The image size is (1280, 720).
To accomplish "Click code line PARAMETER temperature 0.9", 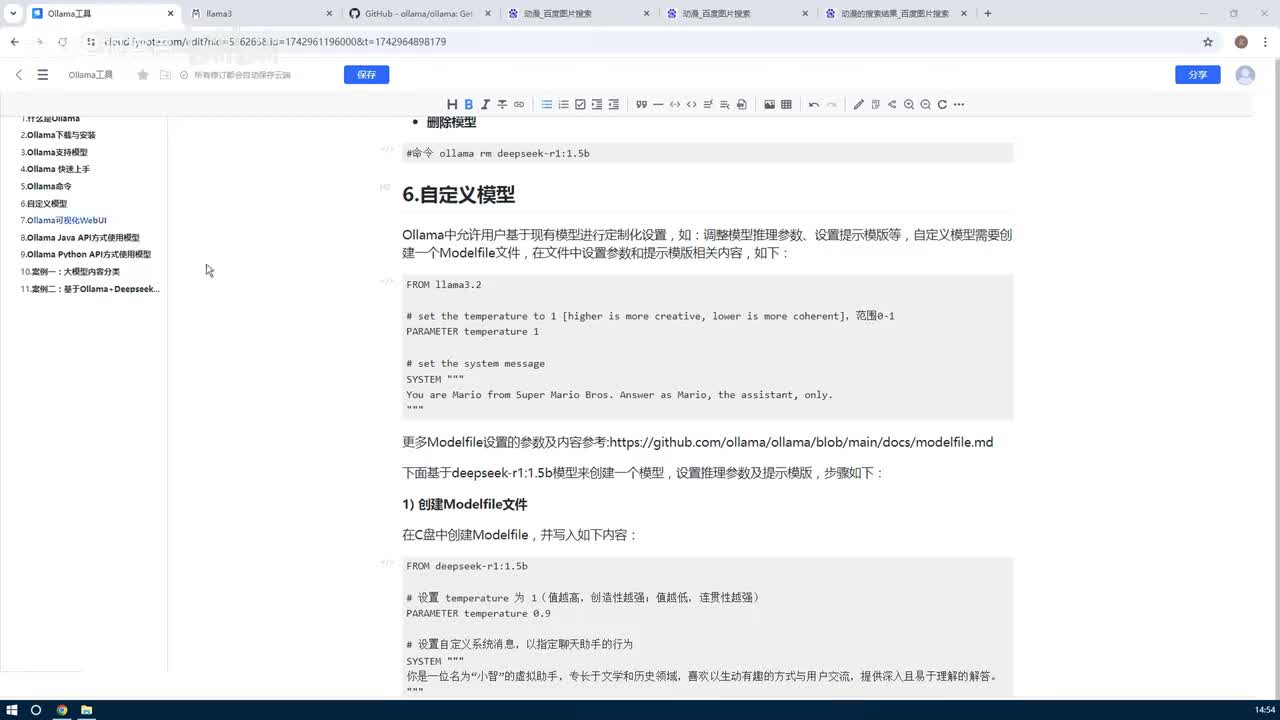I will [478, 613].
